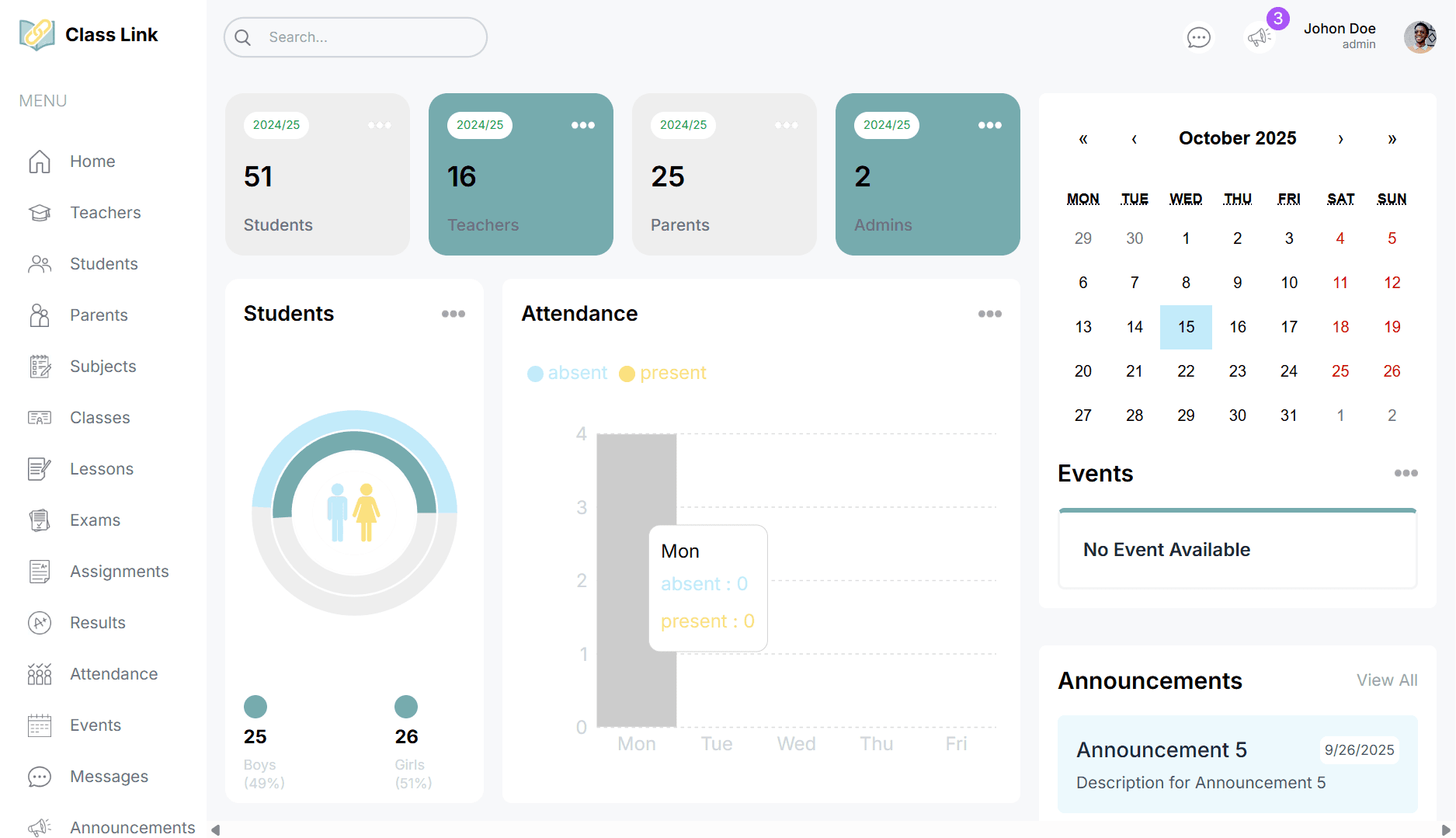Open announcements megaphone icon with badge 3
The height and width of the screenshot is (838, 1456).
tap(1259, 37)
